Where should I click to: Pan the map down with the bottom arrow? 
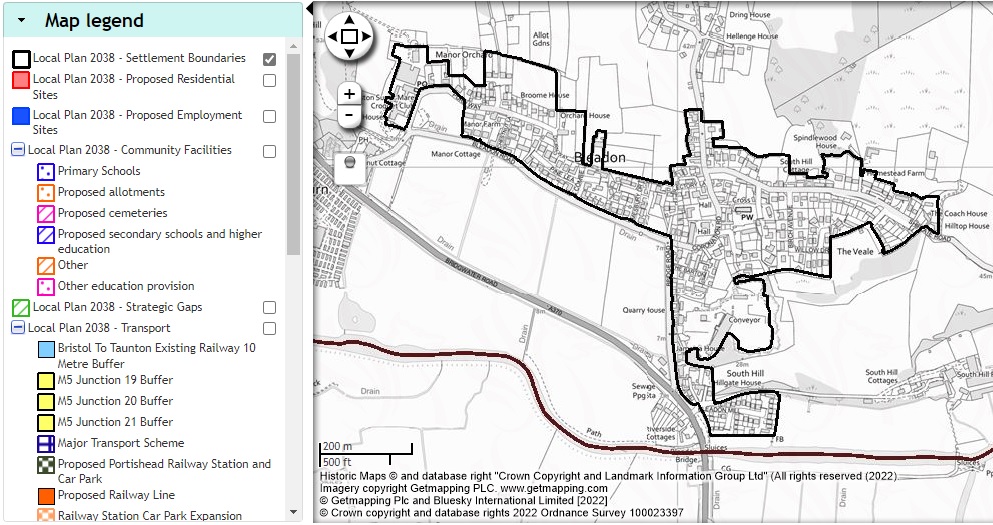(x=348, y=53)
